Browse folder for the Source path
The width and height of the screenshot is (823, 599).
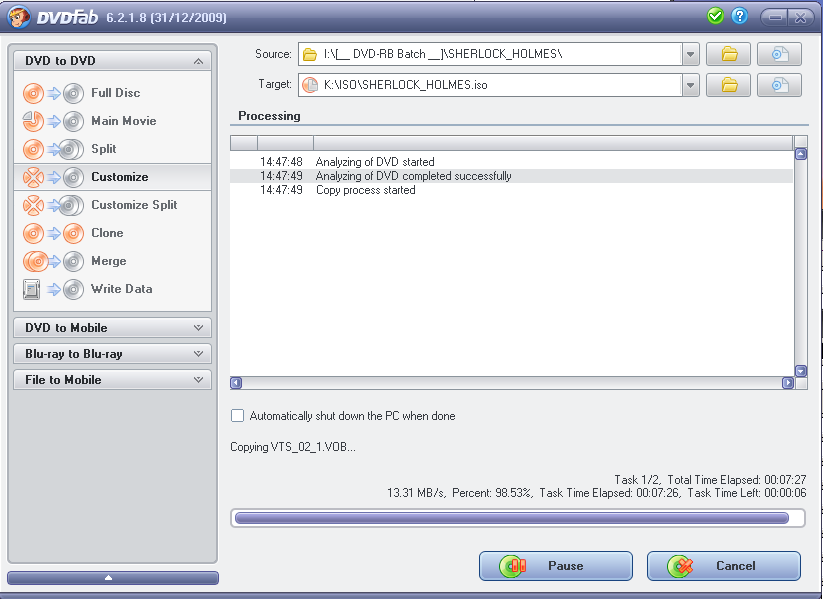coord(729,54)
